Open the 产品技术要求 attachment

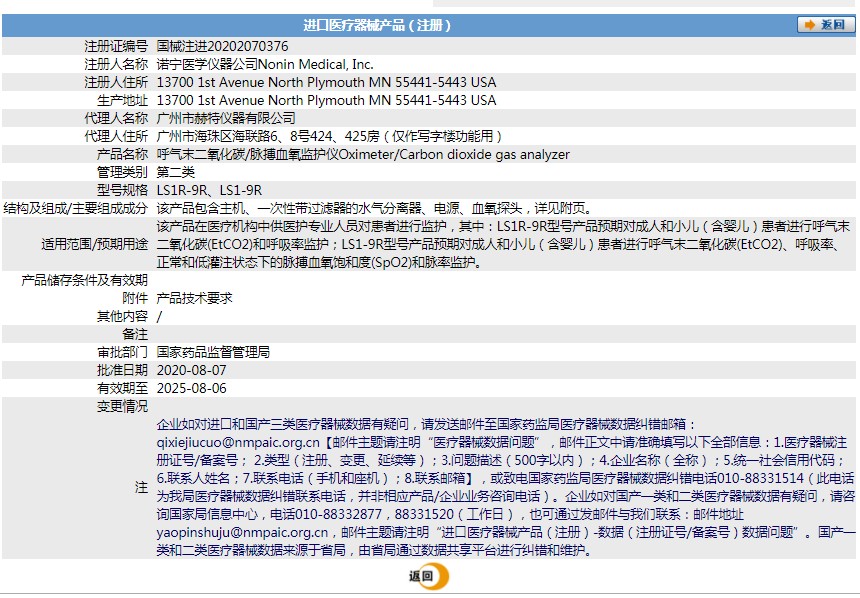(x=195, y=298)
